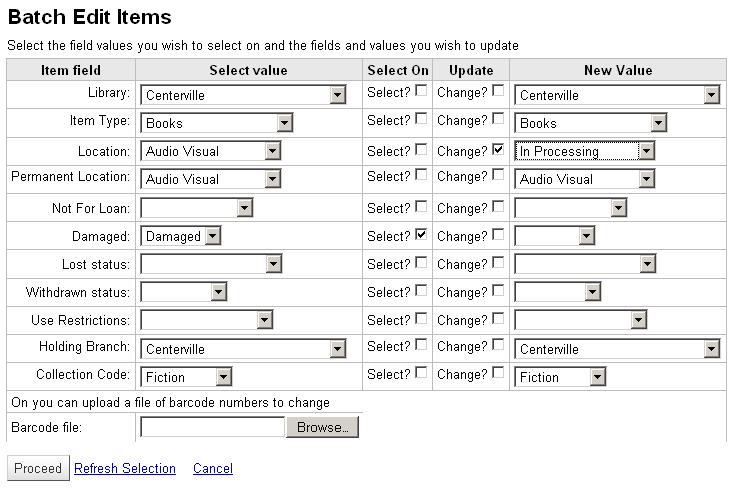Image resolution: width=743 pixels, height=493 pixels.
Task: Click the Refresh Selection link
Action: [x=125, y=469]
